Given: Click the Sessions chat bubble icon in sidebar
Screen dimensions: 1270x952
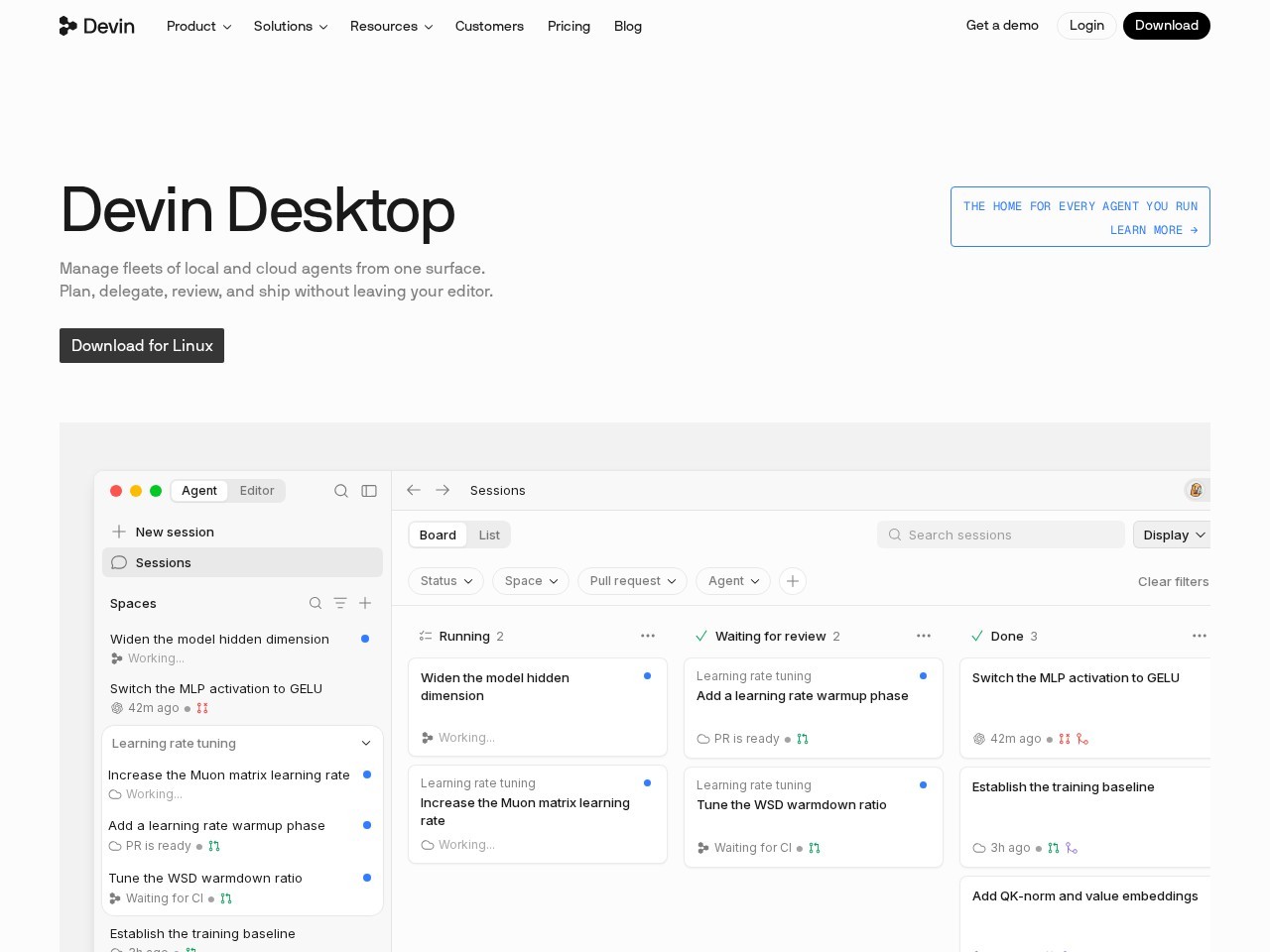Looking at the screenshot, I should click(x=119, y=562).
